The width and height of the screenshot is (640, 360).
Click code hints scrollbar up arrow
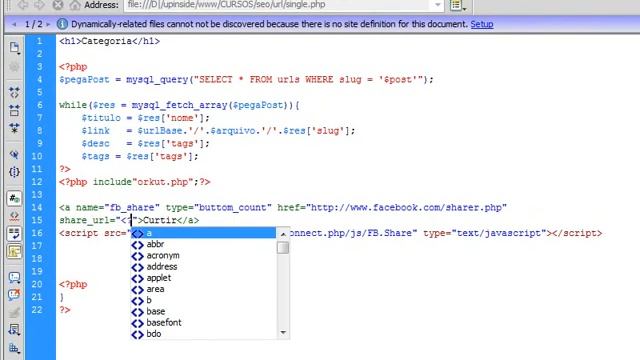(283, 234)
